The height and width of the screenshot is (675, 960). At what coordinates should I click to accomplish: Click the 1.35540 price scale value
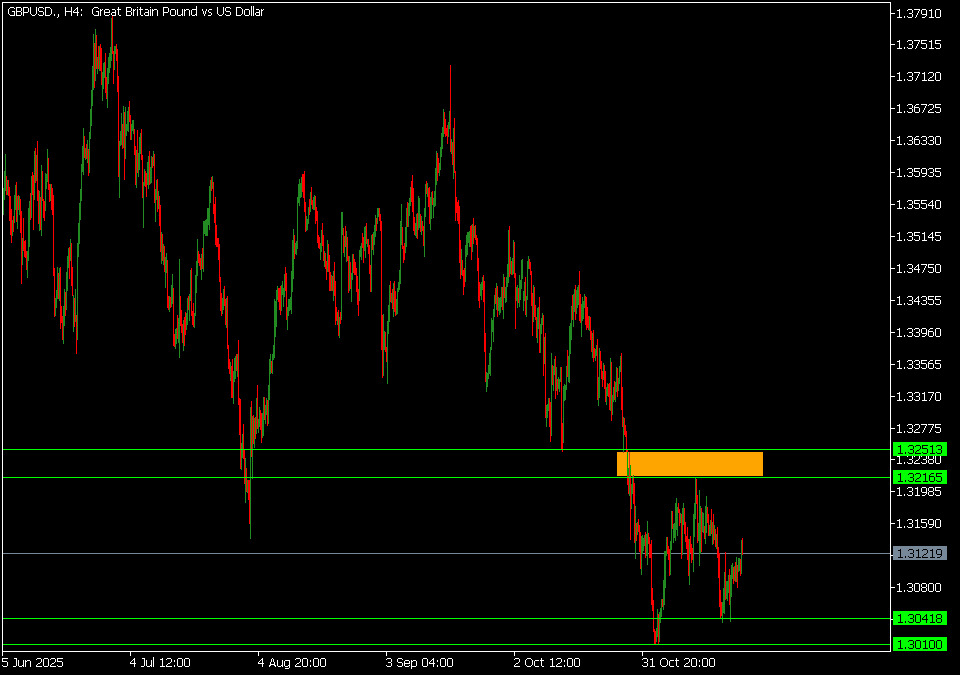(x=919, y=205)
